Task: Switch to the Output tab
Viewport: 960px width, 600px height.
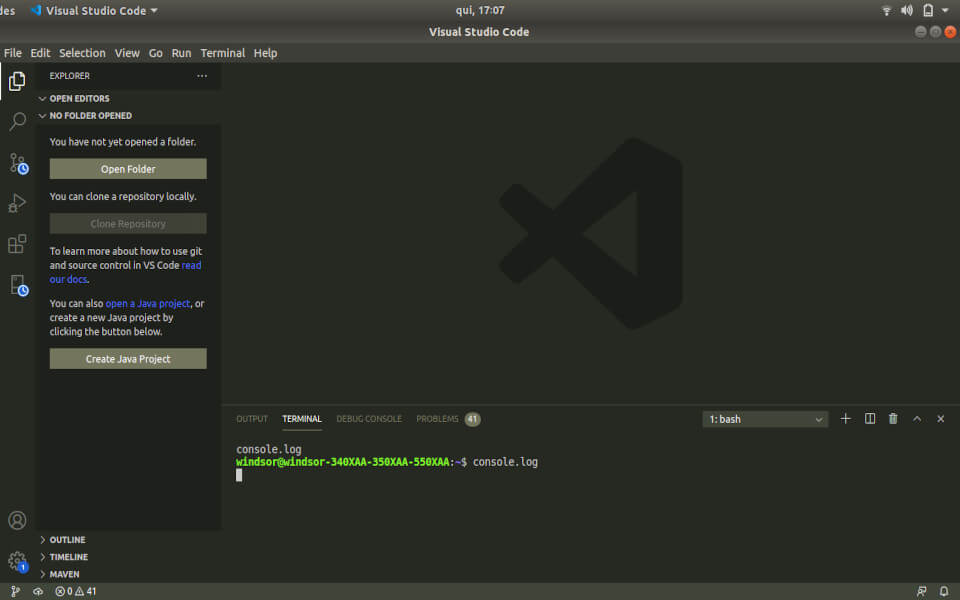Action: 252,419
